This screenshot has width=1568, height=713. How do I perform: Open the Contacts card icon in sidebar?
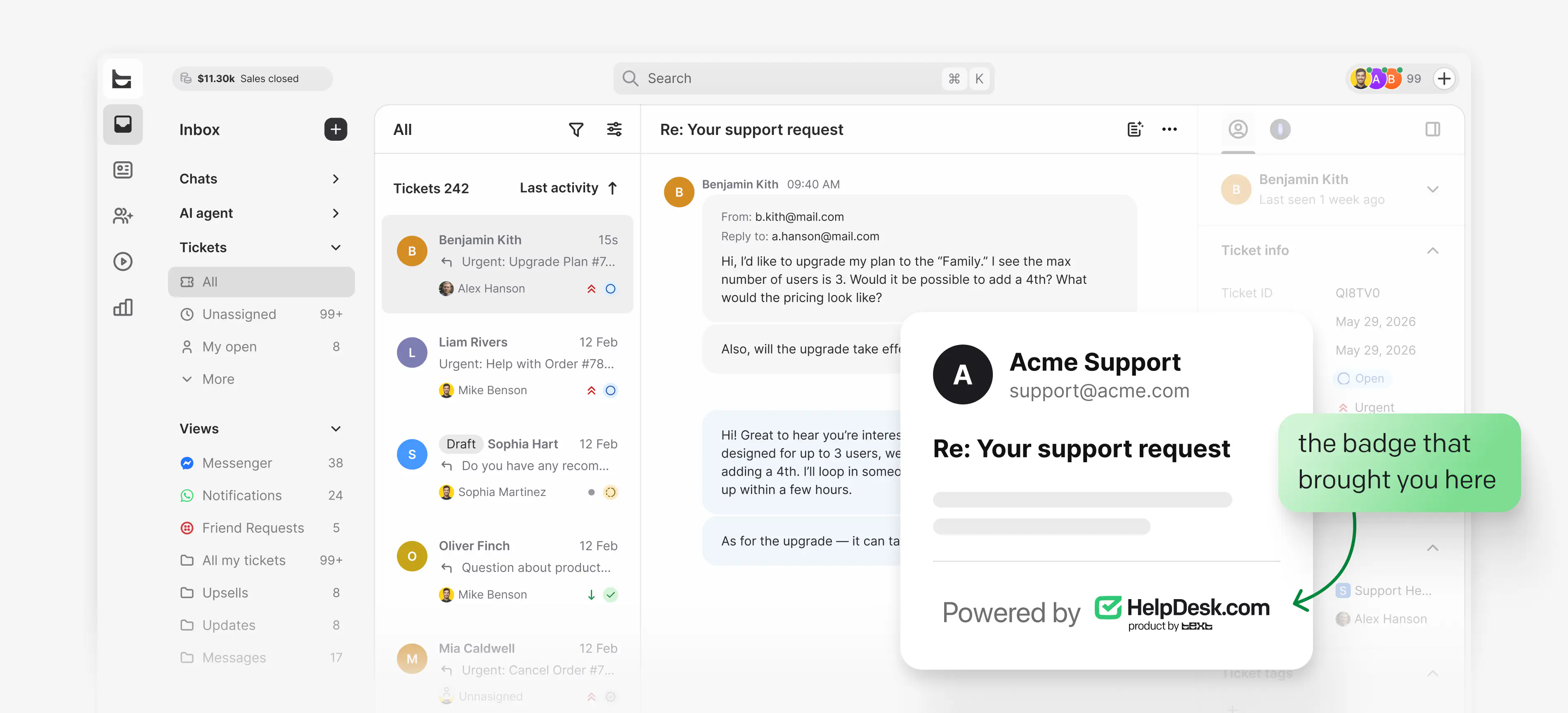pos(123,170)
